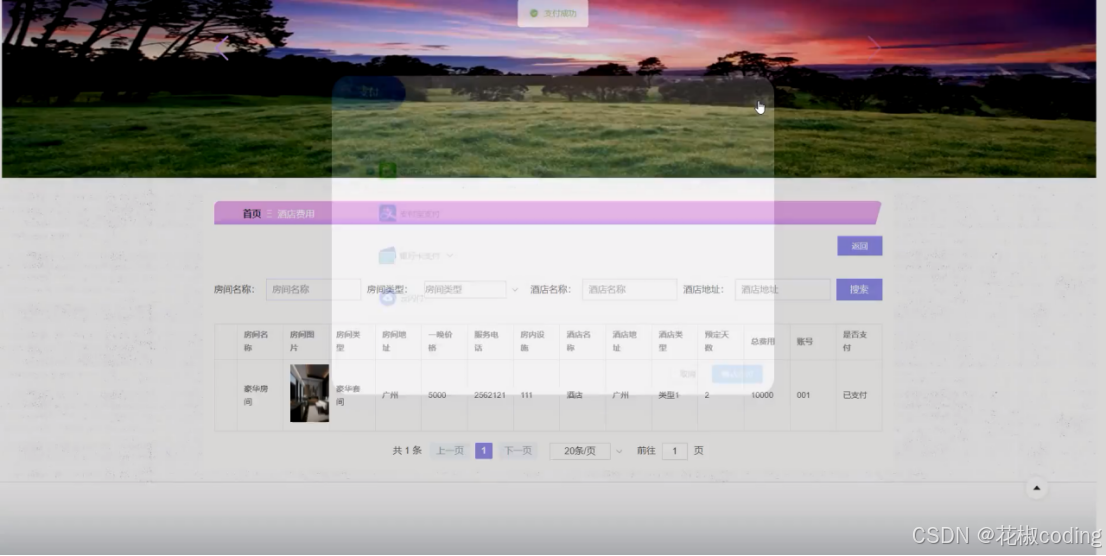Screen dimensions: 1106x556
Task: Select the Alipay payment icon in dialog
Action: pyautogui.click(x=387, y=213)
